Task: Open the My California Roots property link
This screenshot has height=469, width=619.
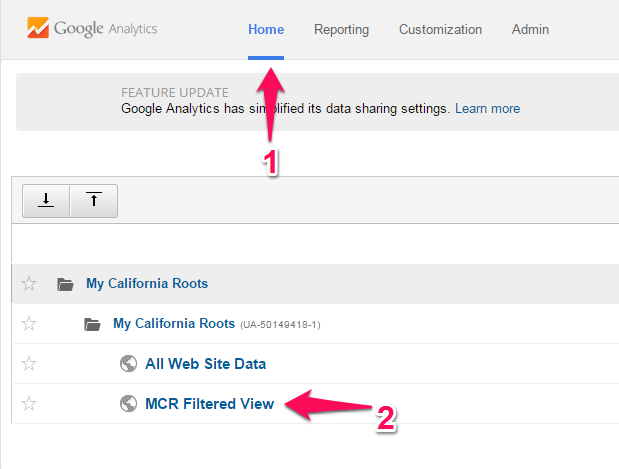Action: pyautogui.click(x=174, y=324)
